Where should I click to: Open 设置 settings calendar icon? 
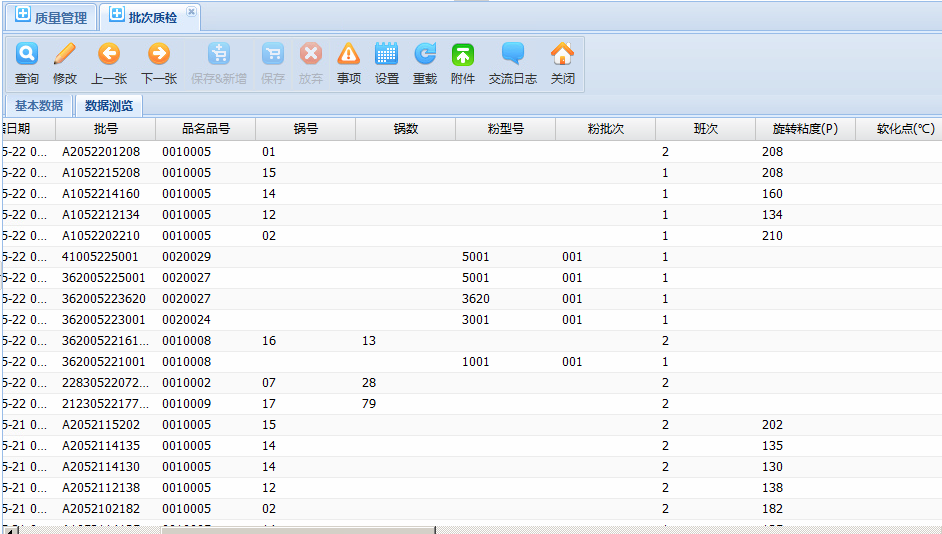pyautogui.click(x=387, y=55)
